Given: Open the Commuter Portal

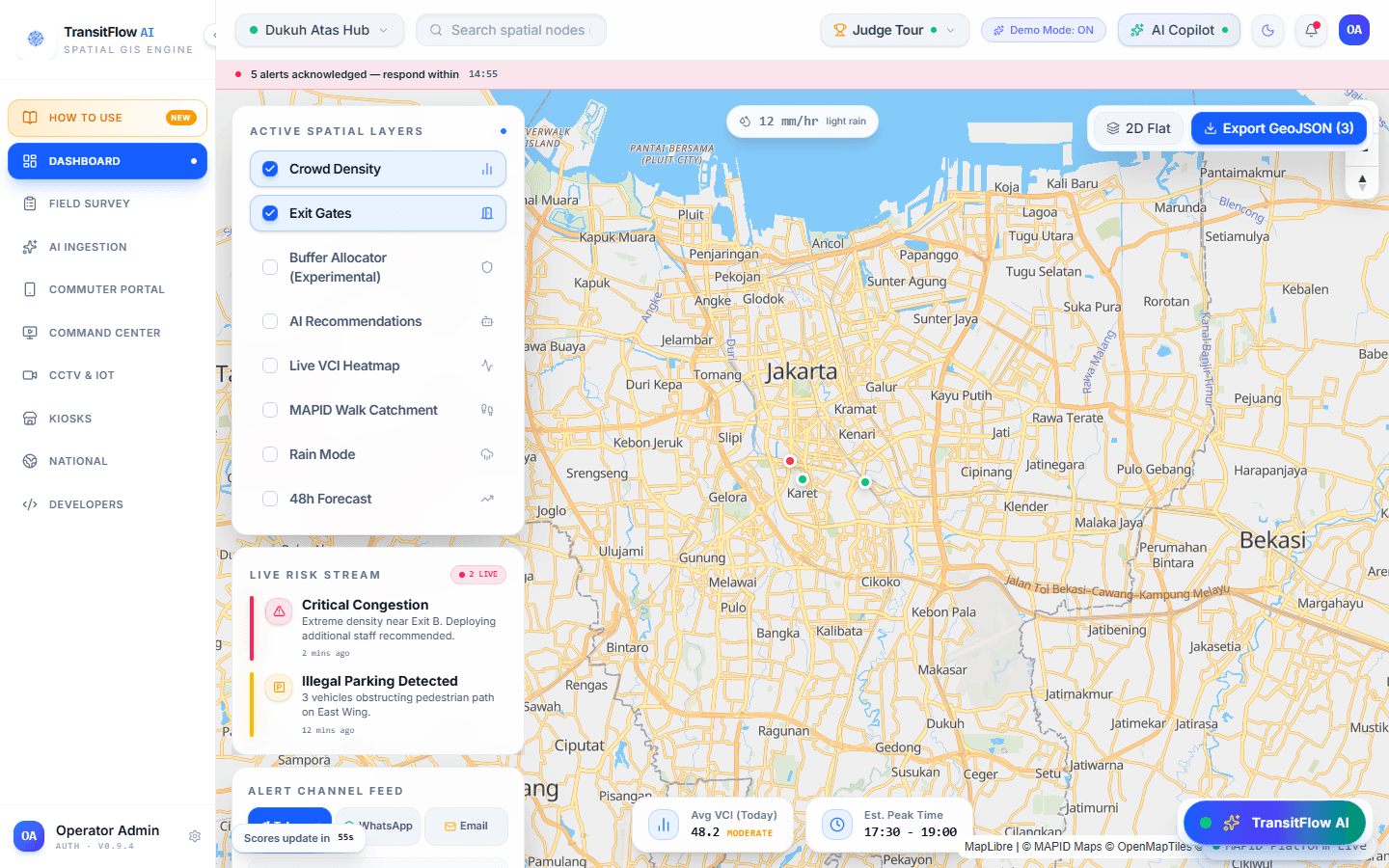Looking at the screenshot, I should (x=107, y=289).
